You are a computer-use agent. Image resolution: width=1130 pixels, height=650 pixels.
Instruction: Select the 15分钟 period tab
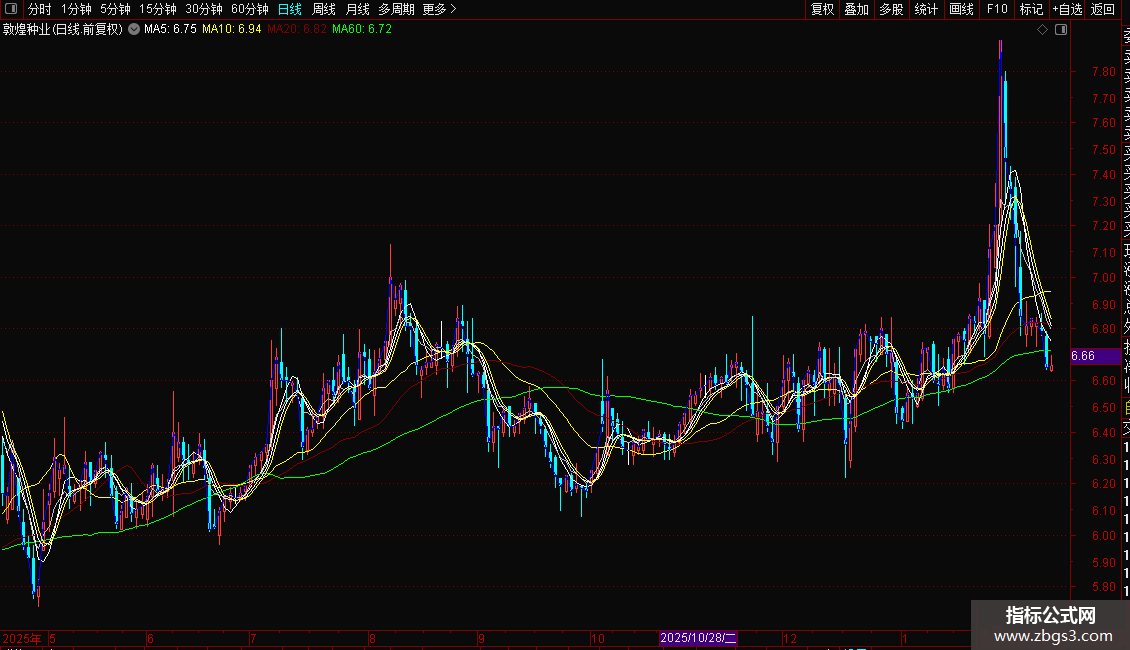158,9
